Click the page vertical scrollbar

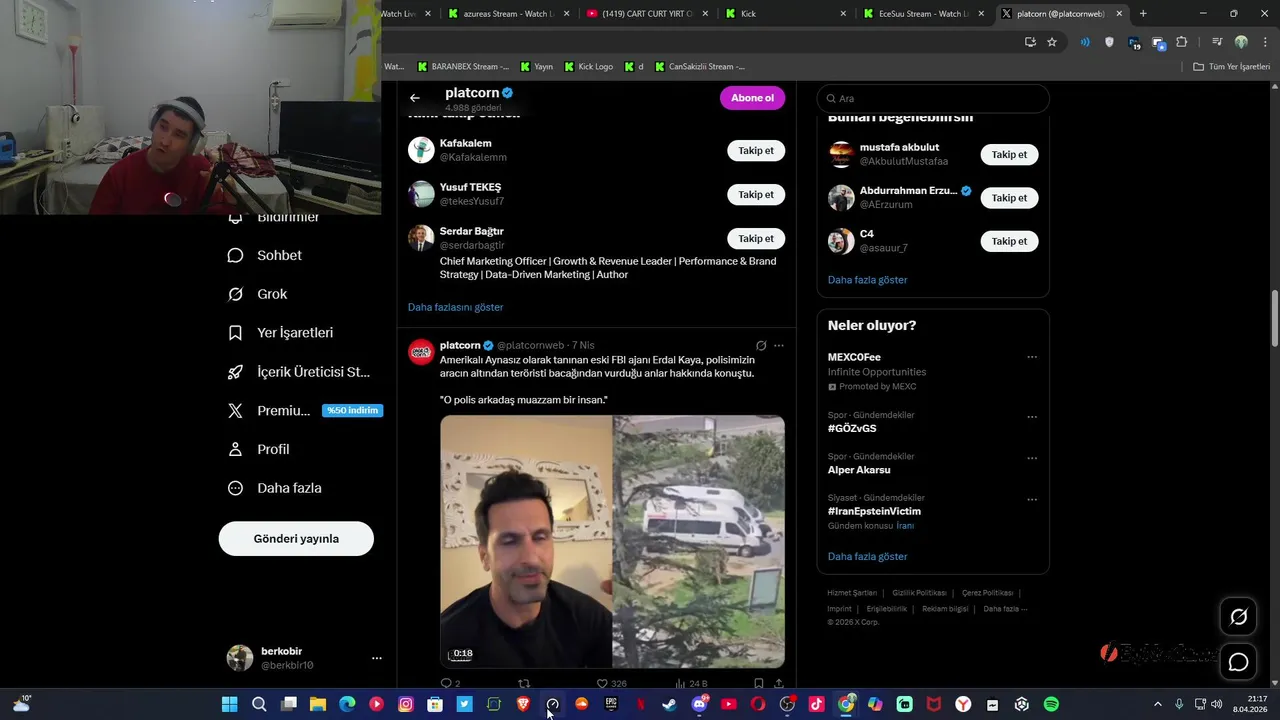(x=1274, y=318)
